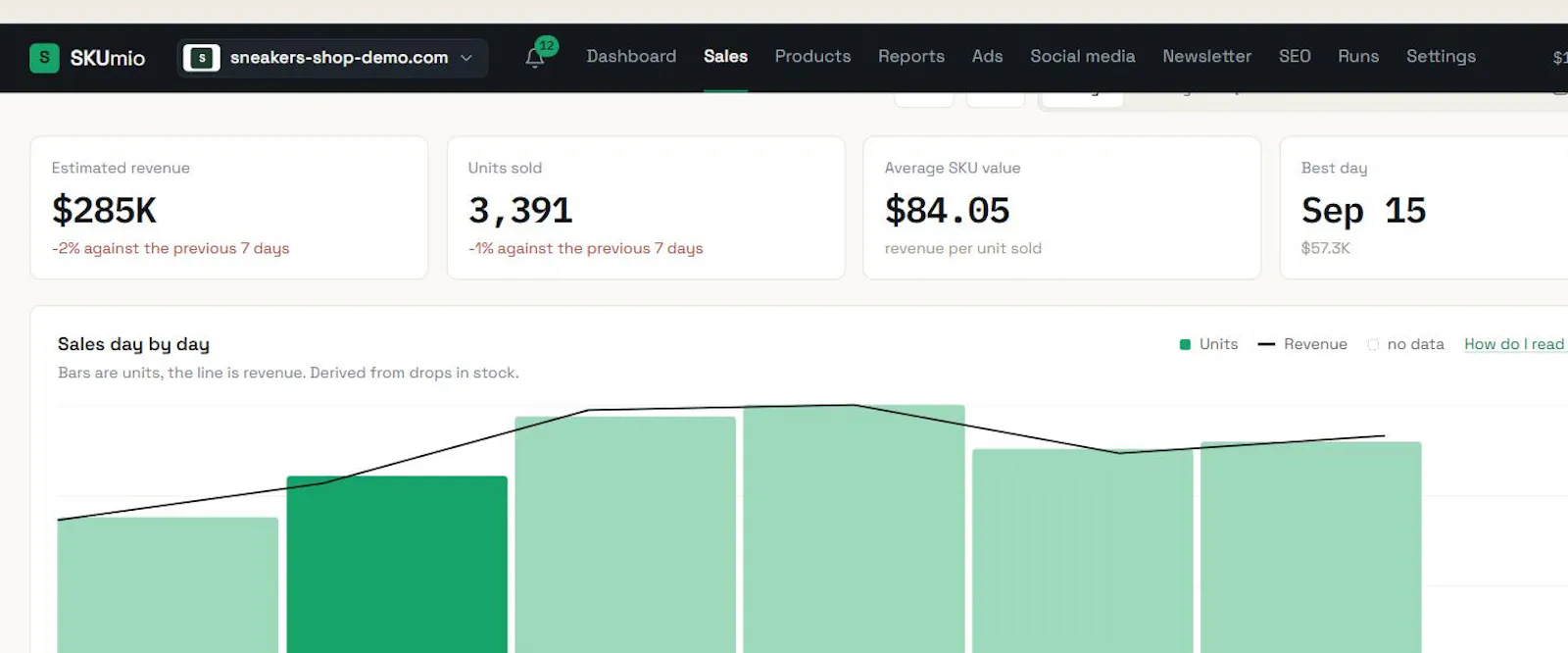Screen dimensions: 1568x653
Task: Click the tallest chart bar
Action: [854, 529]
